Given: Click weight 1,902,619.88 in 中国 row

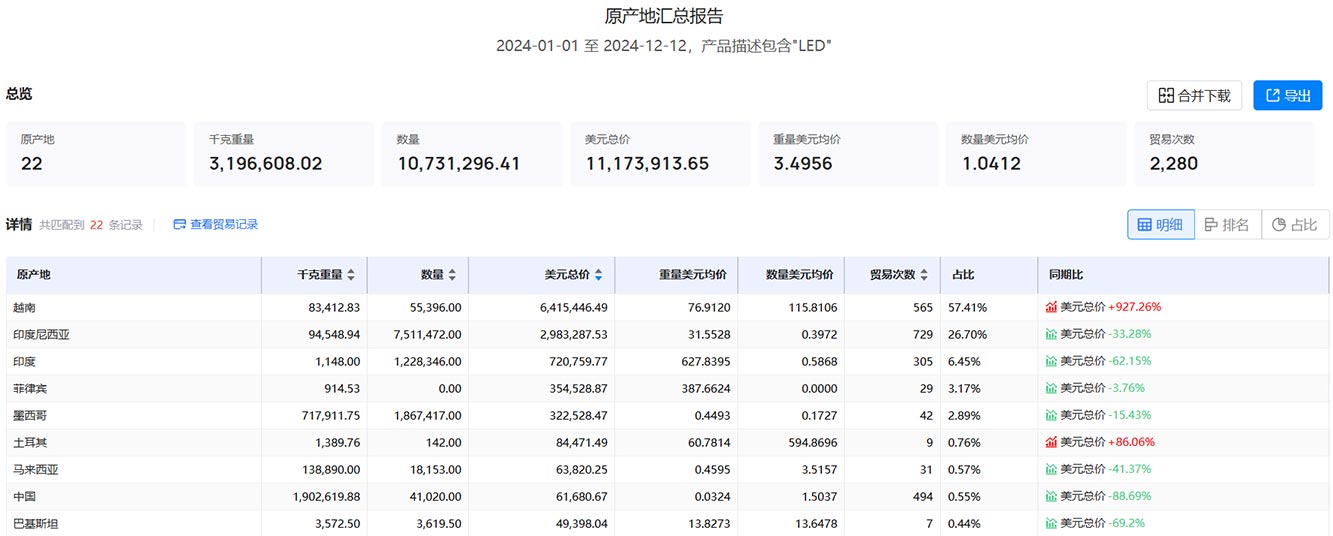Looking at the screenshot, I should (326, 496).
